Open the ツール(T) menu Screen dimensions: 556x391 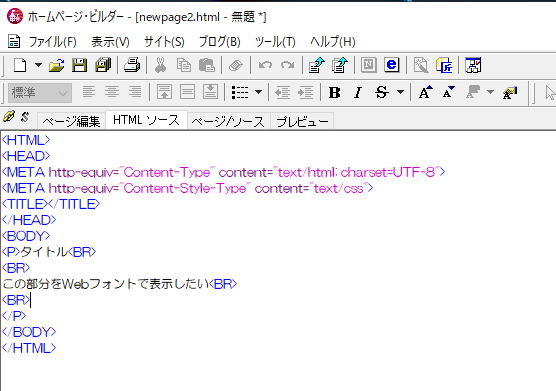pyautogui.click(x=276, y=42)
